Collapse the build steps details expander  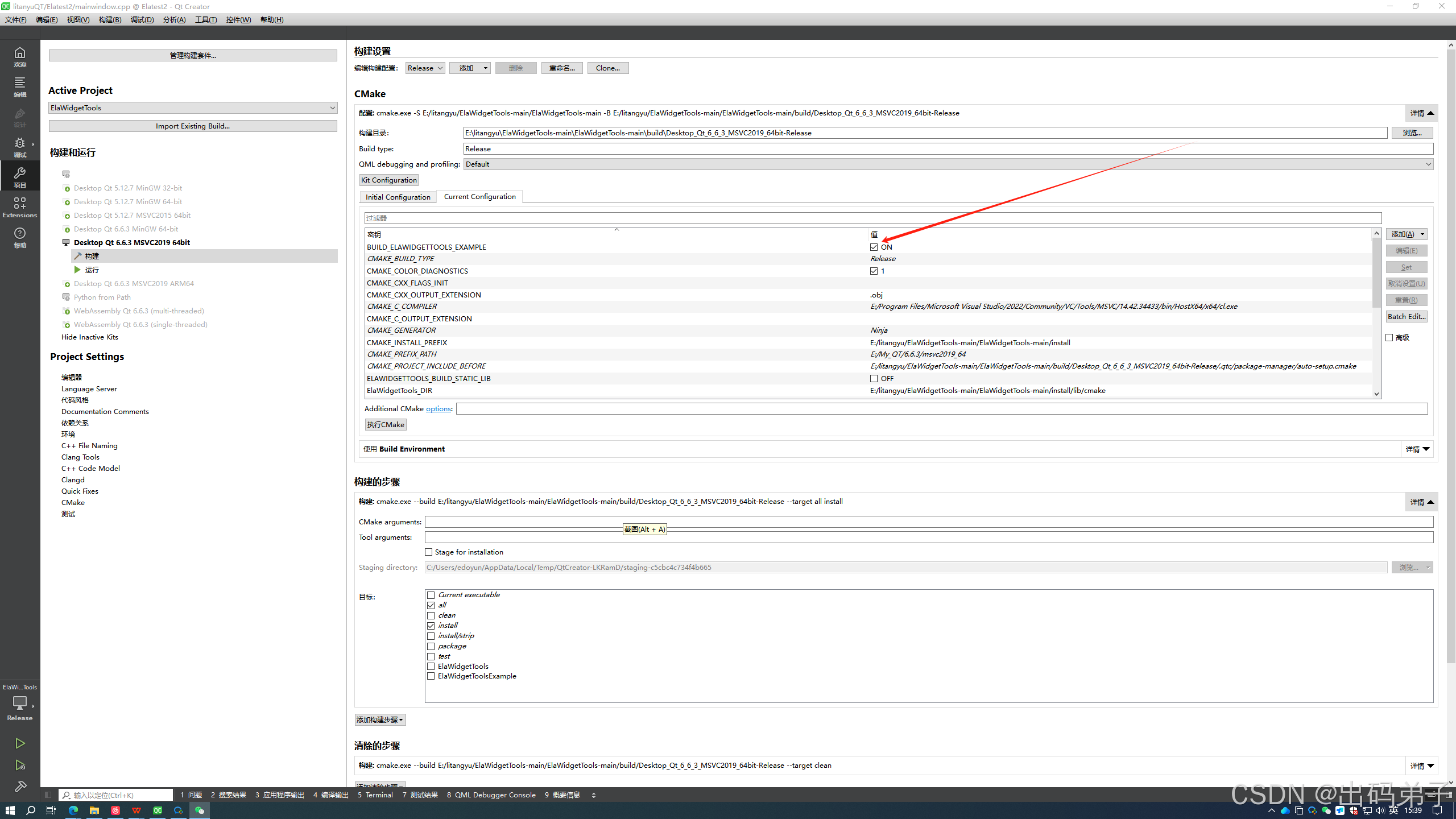point(1421,502)
